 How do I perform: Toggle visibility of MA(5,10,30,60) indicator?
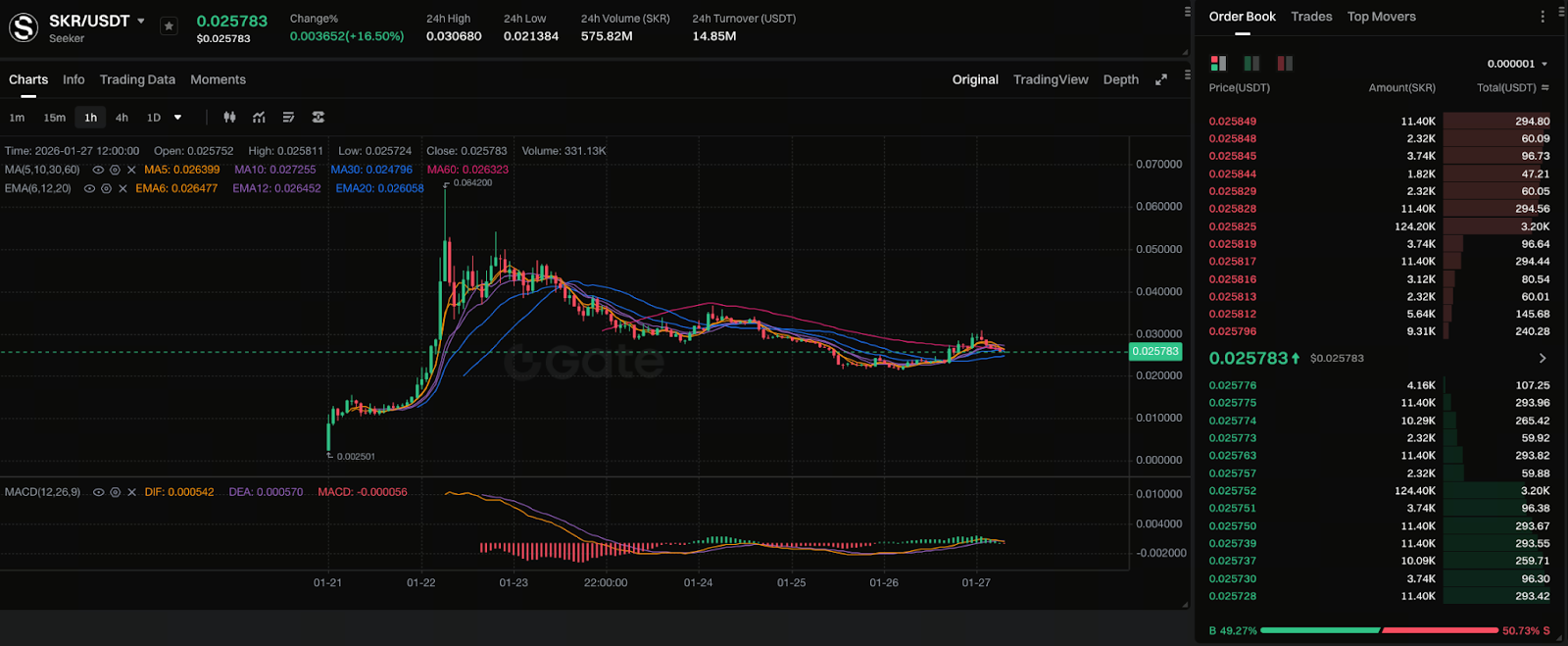pyautogui.click(x=98, y=170)
